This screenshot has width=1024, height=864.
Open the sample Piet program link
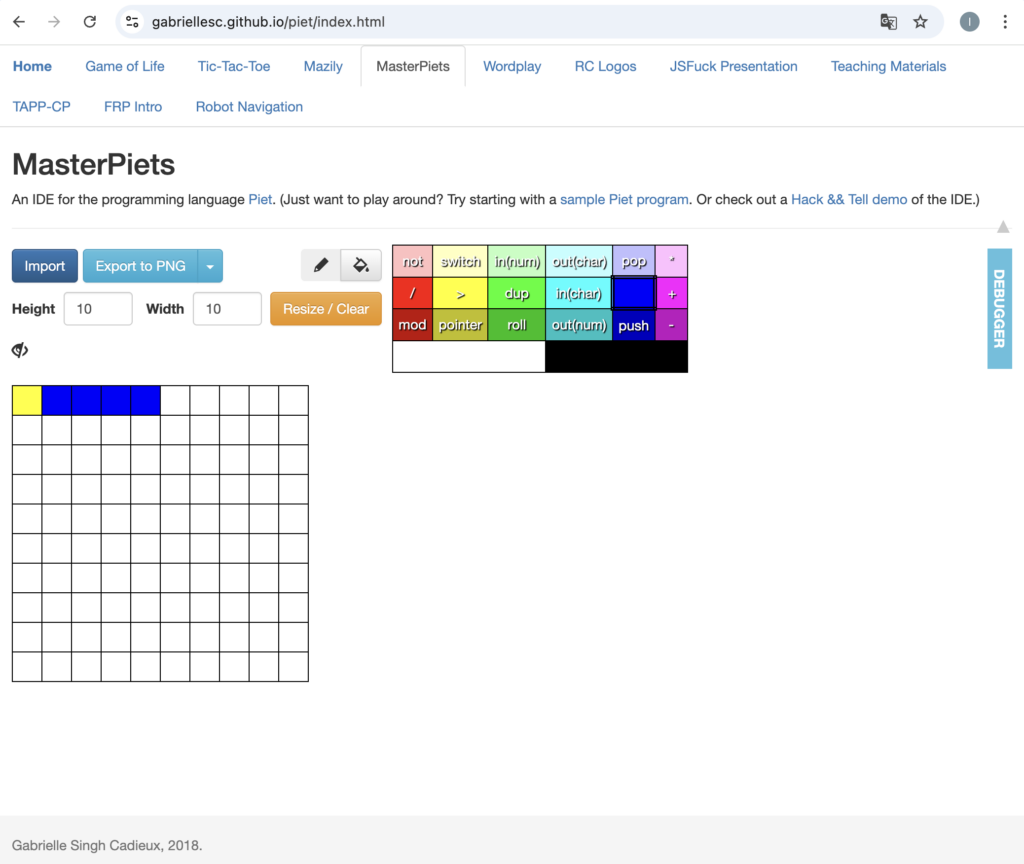(624, 199)
